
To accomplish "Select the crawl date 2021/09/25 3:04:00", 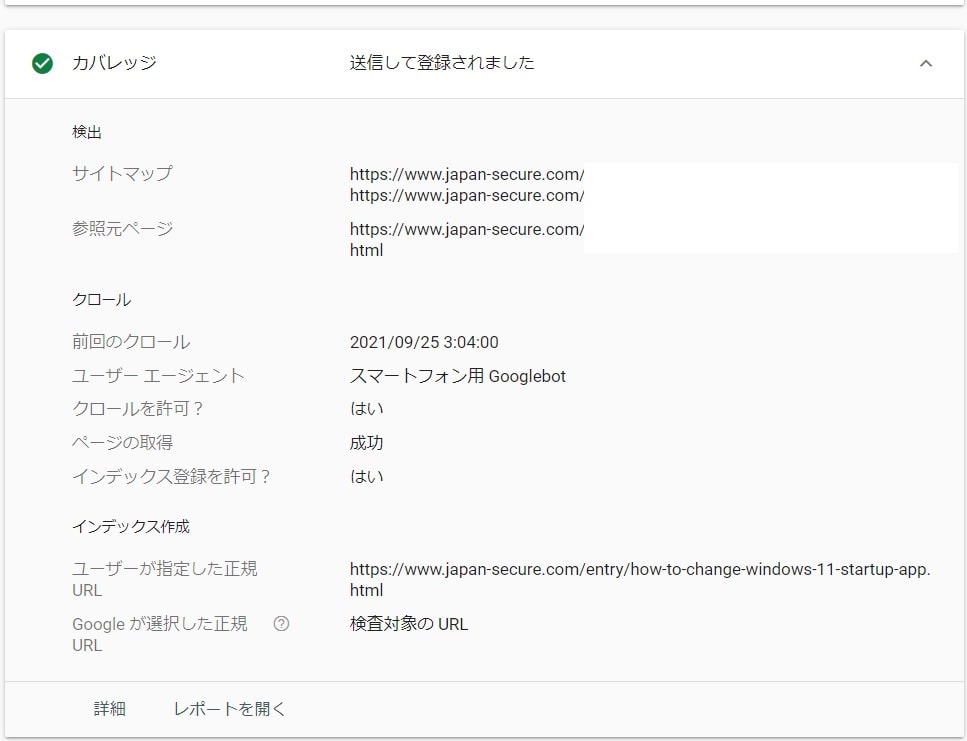I will click(x=424, y=342).
